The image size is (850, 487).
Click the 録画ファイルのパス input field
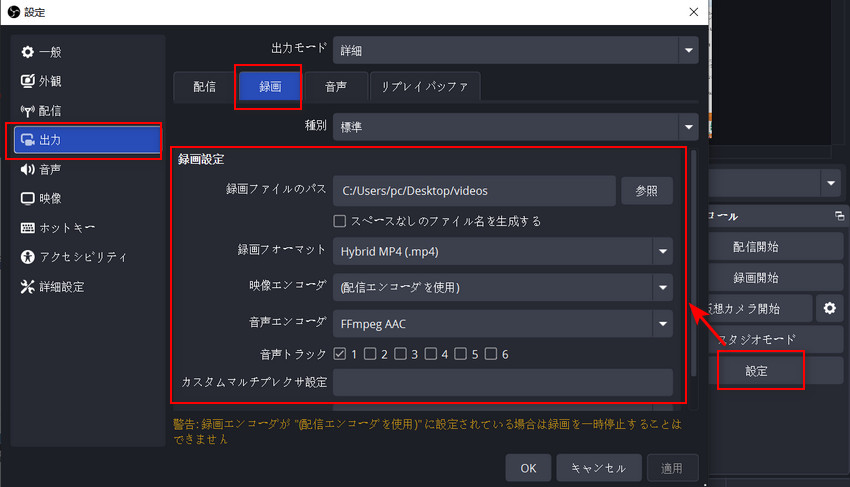[474, 191]
